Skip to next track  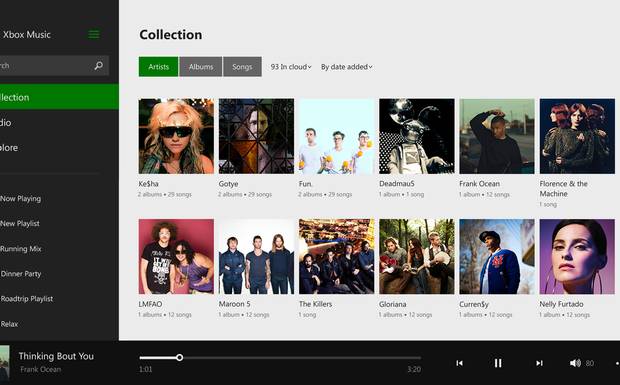539,363
